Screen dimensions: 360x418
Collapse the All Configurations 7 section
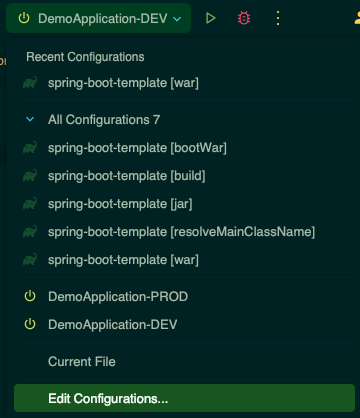(x=30, y=119)
